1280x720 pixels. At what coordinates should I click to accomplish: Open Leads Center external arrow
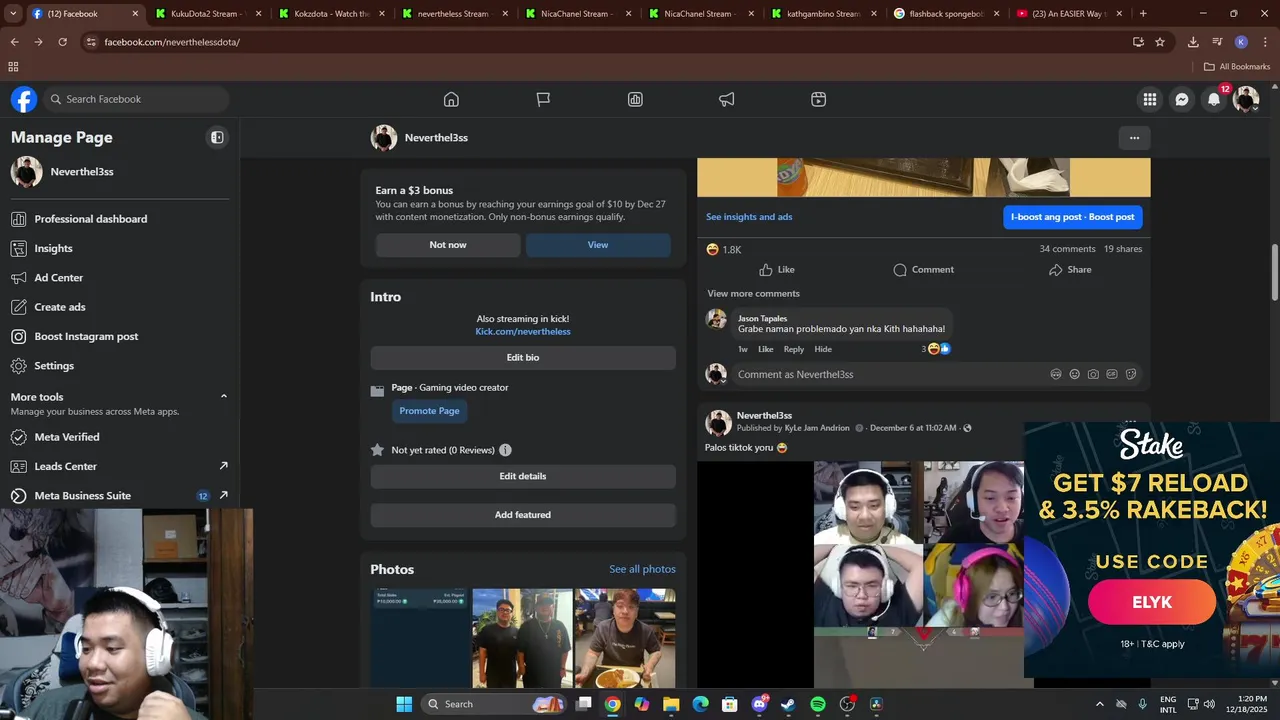pos(223,466)
